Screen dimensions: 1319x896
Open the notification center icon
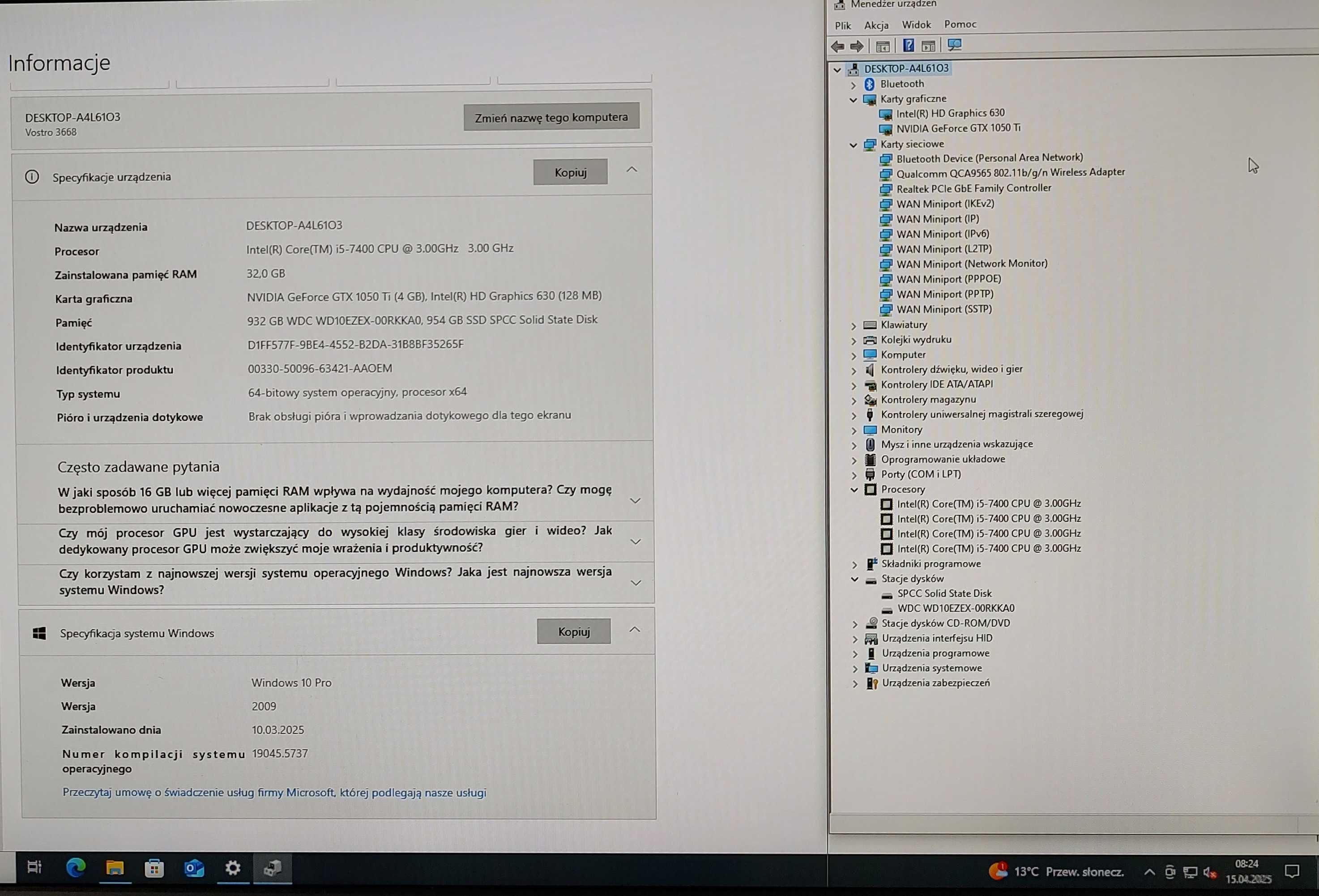1292,871
